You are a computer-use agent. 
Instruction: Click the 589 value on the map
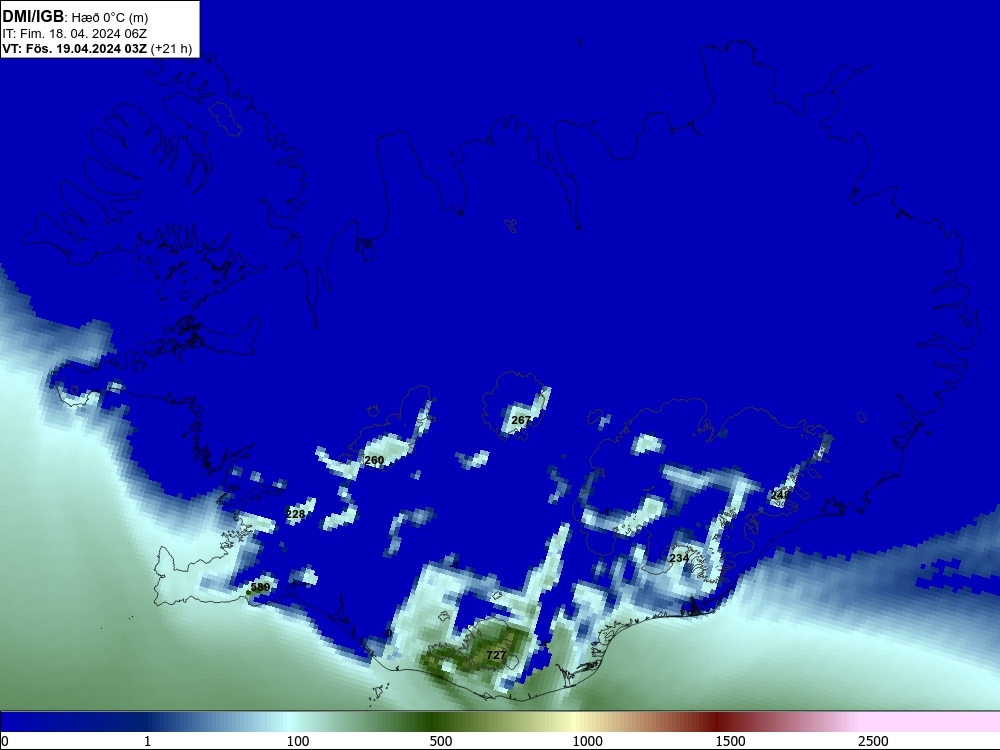point(260,587)
